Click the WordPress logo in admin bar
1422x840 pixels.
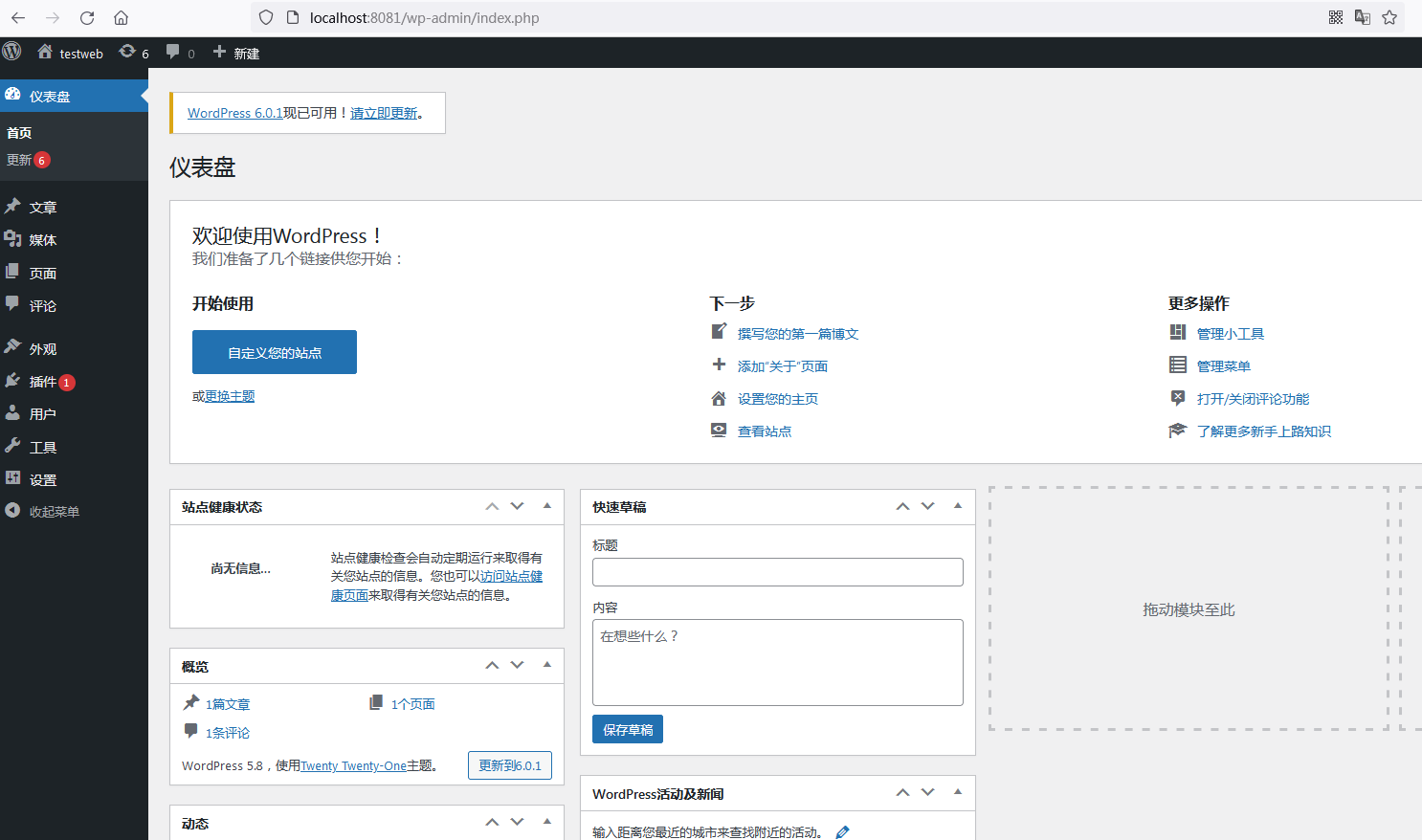[12, 52]
